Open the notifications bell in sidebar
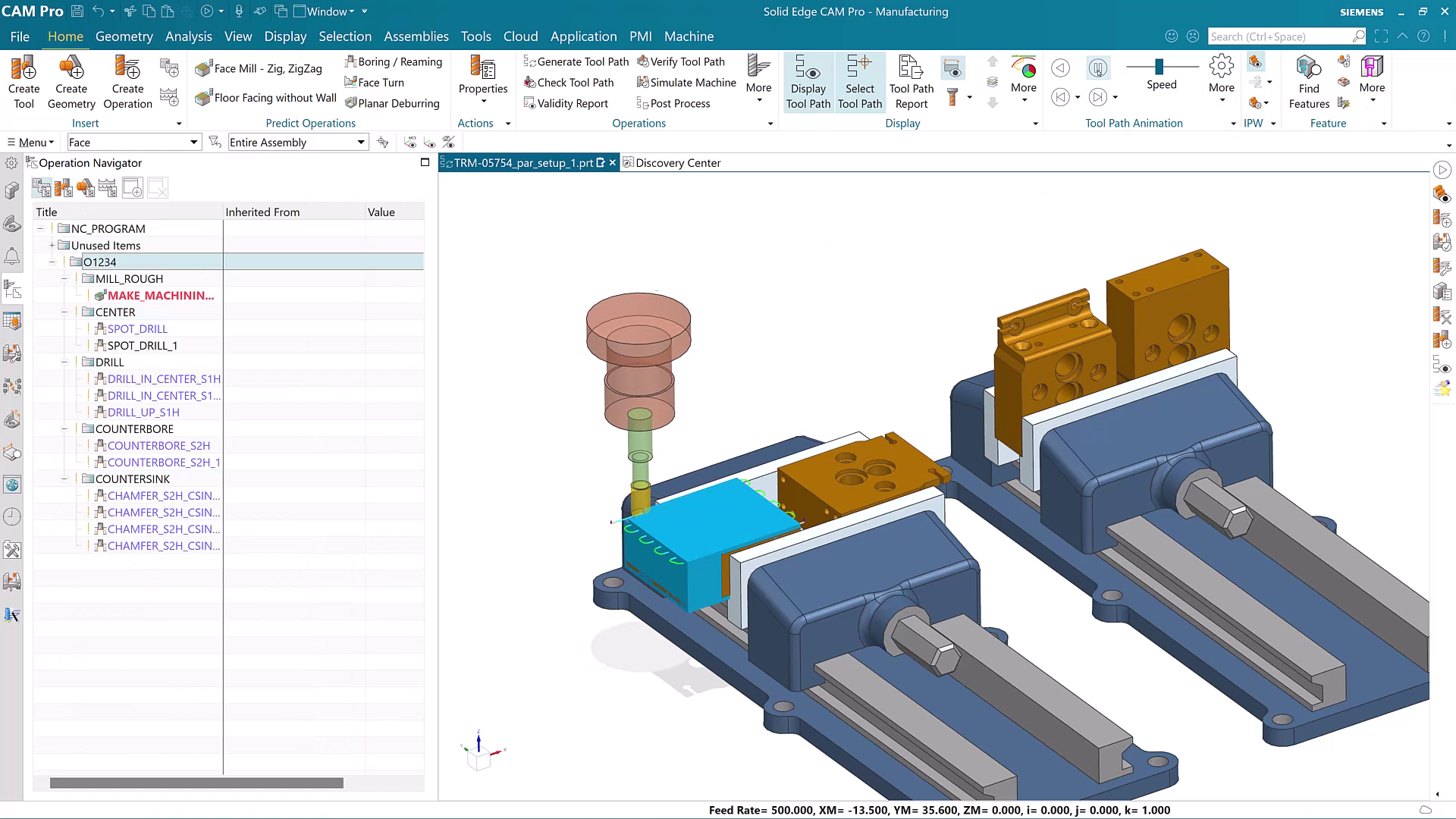The image size is (1456, 819). [11, 256]
